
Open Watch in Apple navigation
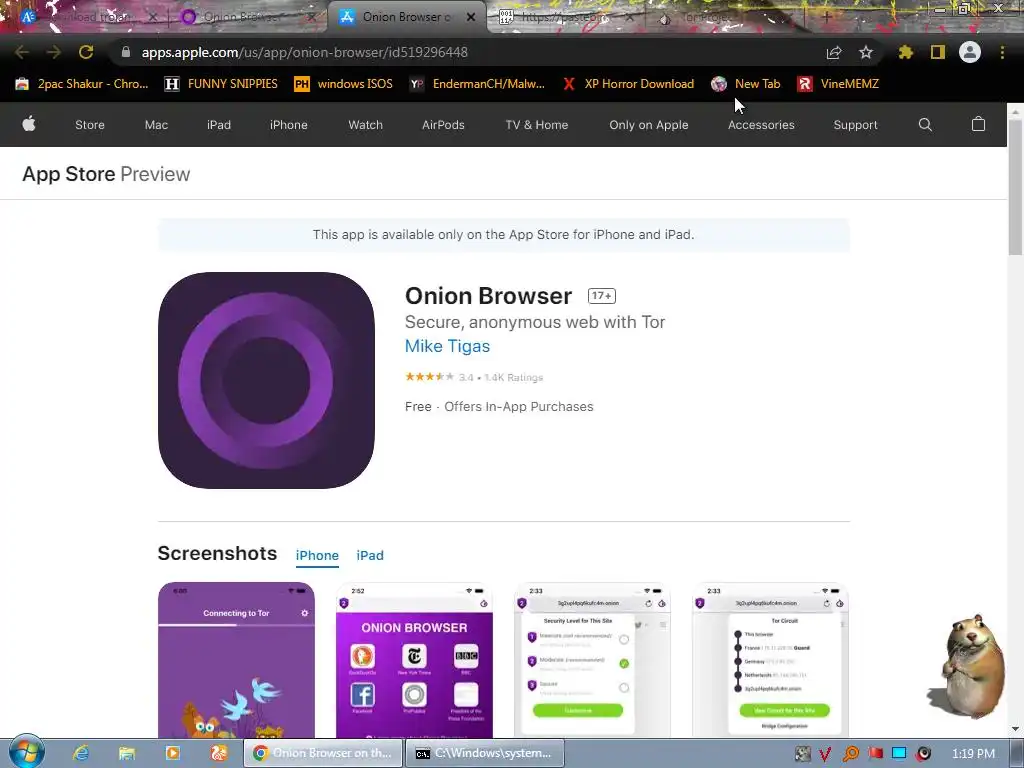(x=365, y=125)
